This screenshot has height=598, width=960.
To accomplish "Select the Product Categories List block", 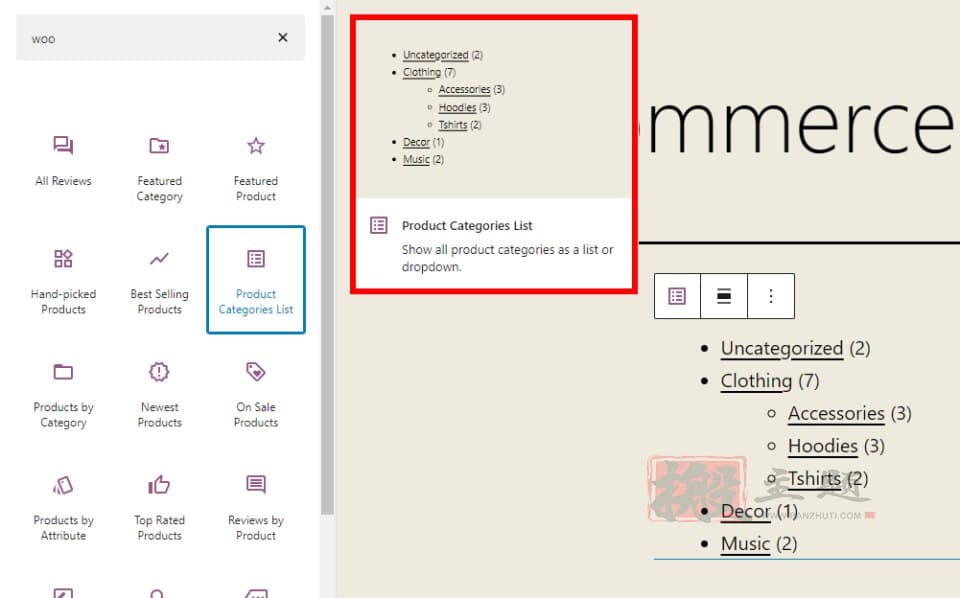I will click(x=256, y=280).
